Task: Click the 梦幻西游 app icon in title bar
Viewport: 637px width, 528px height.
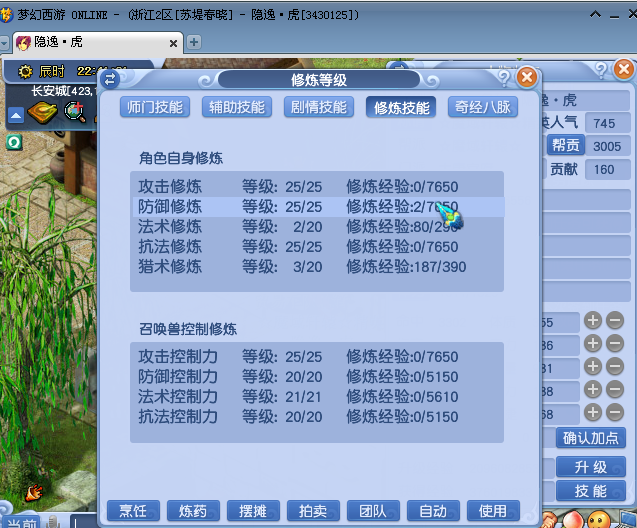Action: tap(6, 15)
